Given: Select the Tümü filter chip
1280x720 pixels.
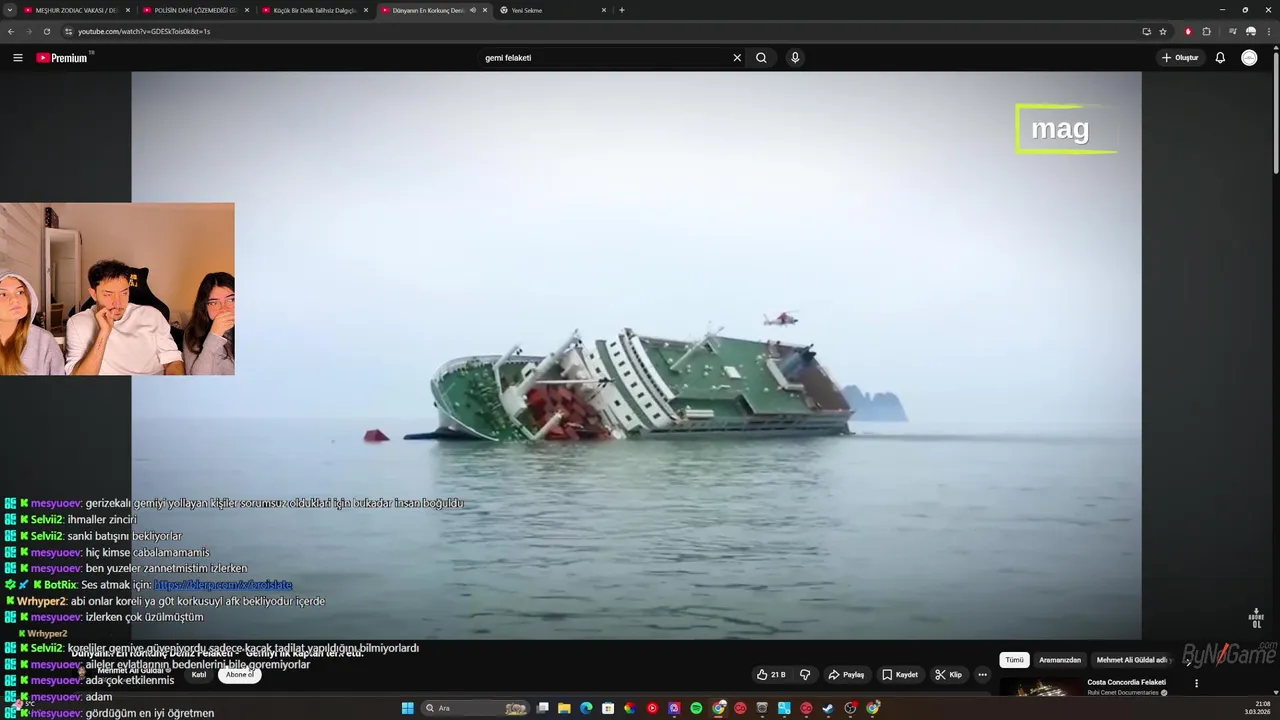Looking at the screenshot, I should click(1014, 660).
